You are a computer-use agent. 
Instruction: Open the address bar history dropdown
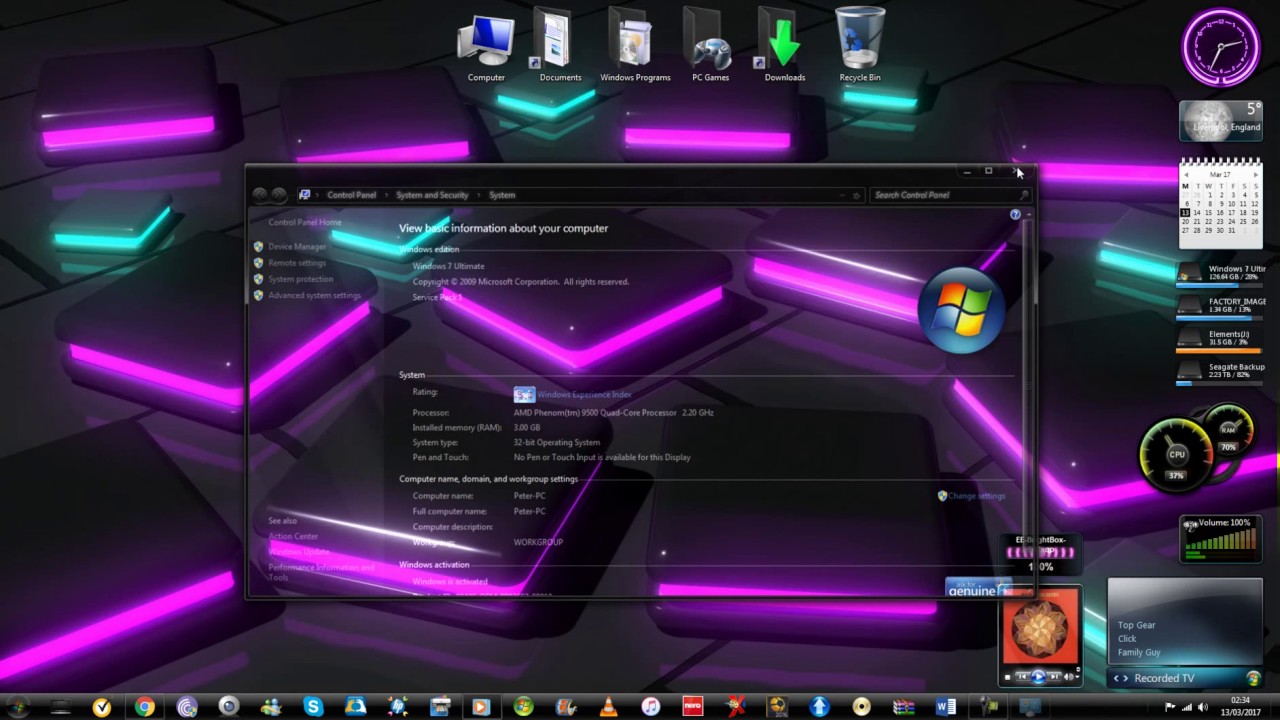pos(842,196)
